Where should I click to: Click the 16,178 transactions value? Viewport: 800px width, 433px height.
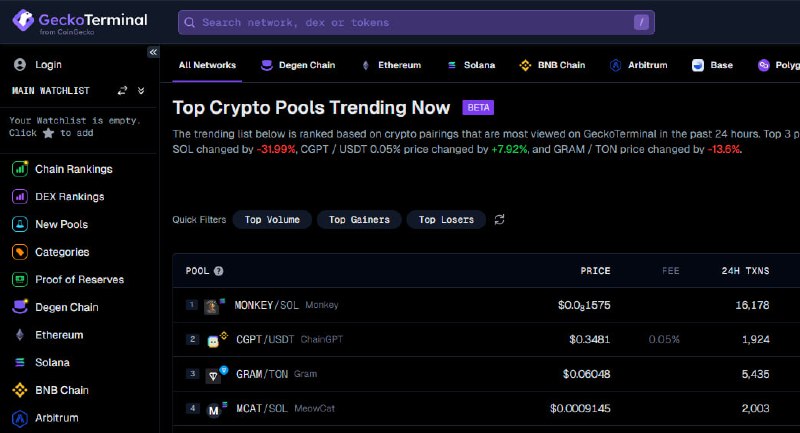pos(752,305)
